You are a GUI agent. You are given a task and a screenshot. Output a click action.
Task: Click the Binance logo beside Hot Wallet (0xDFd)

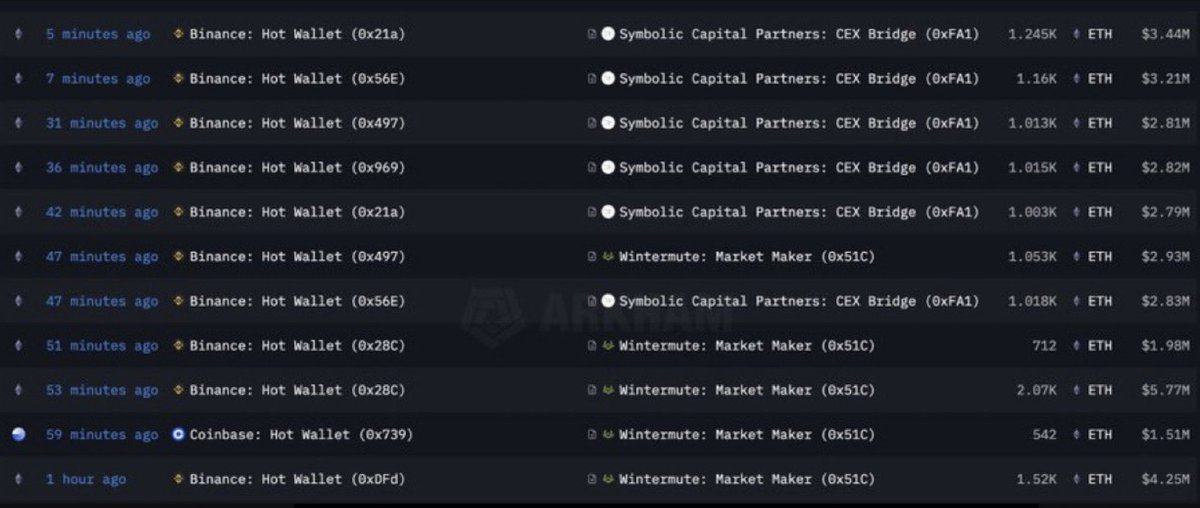point(179,479)
